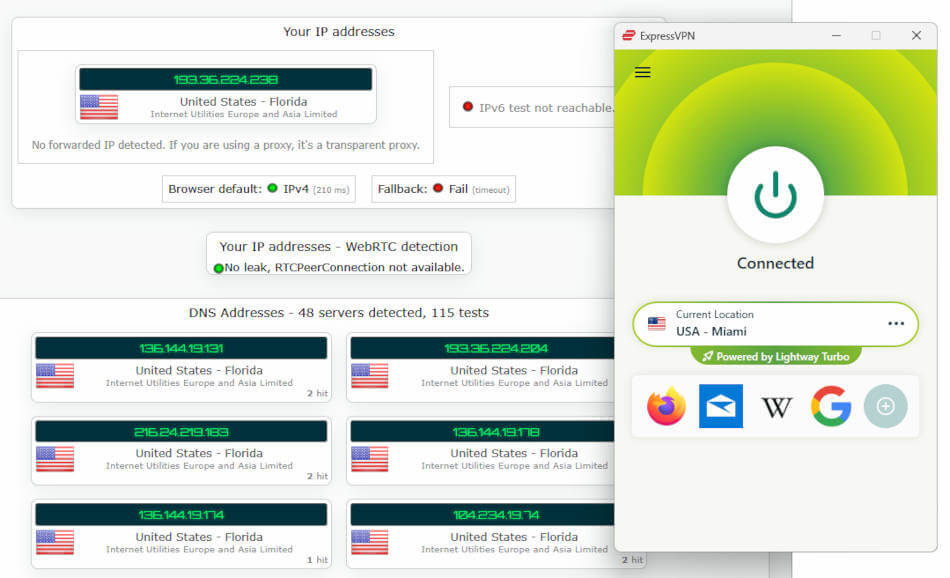Toggle the VPN power button off
This screenshot has width=950, height=578.
click(x=775, y=195)
